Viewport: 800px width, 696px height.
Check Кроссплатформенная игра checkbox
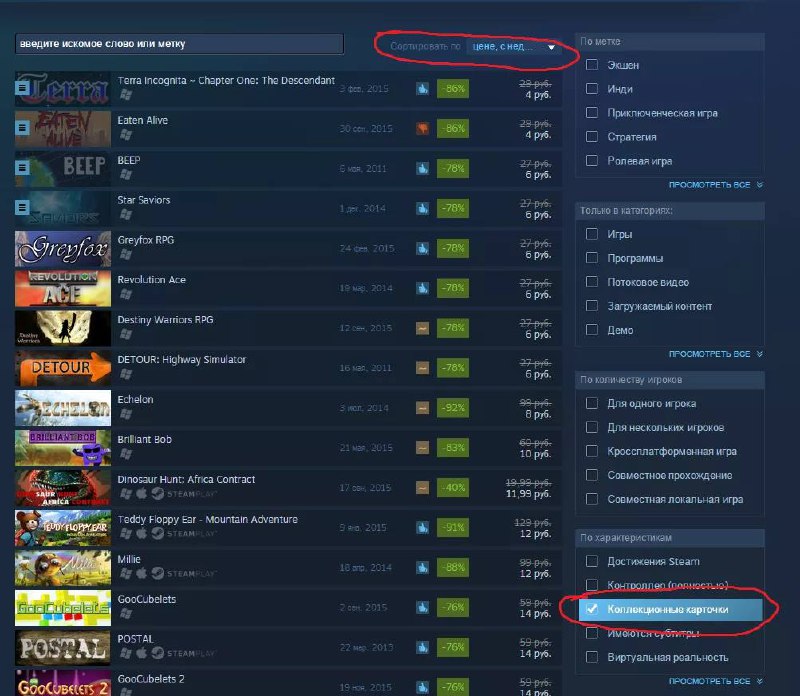(x=592, y=451)
